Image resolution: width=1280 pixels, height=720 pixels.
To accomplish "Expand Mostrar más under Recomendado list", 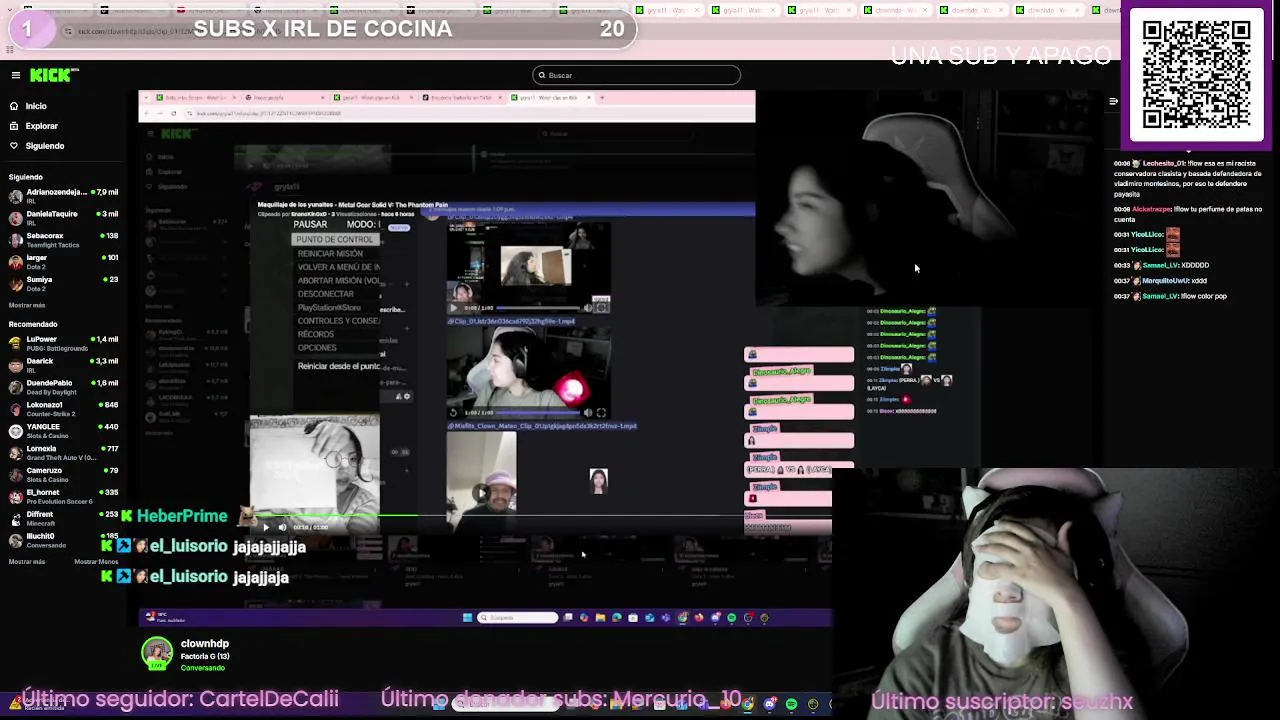I will (27, 562).
